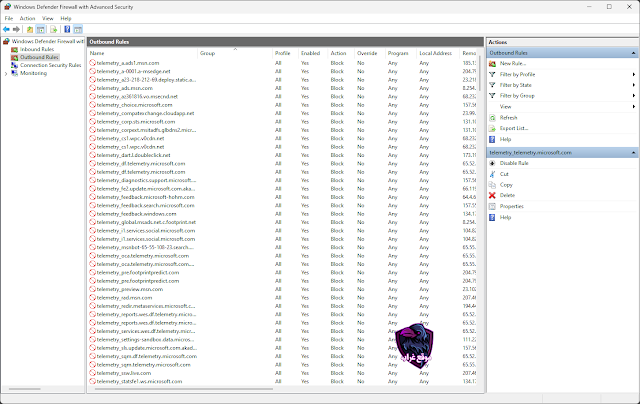Open the Help menu in menu bar
640x404 pixels.
tap(66, 18)
